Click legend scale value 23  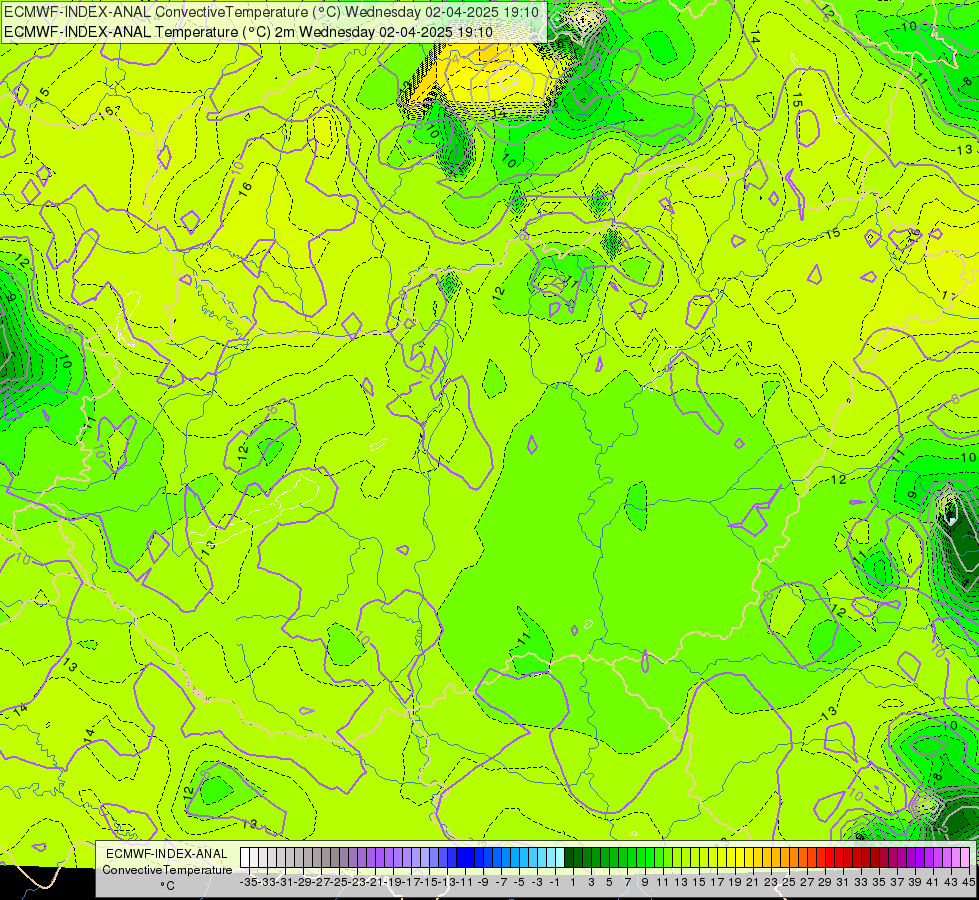(771, 883)
